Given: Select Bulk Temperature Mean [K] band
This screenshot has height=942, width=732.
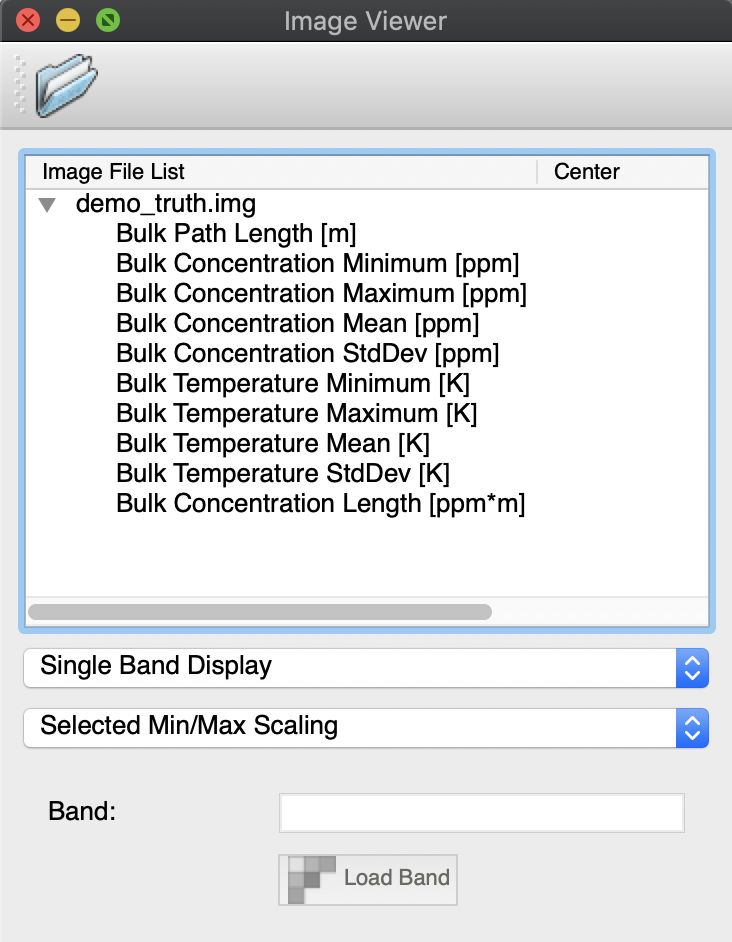Looking at the screenshot, I should click(x=273, y=444).
